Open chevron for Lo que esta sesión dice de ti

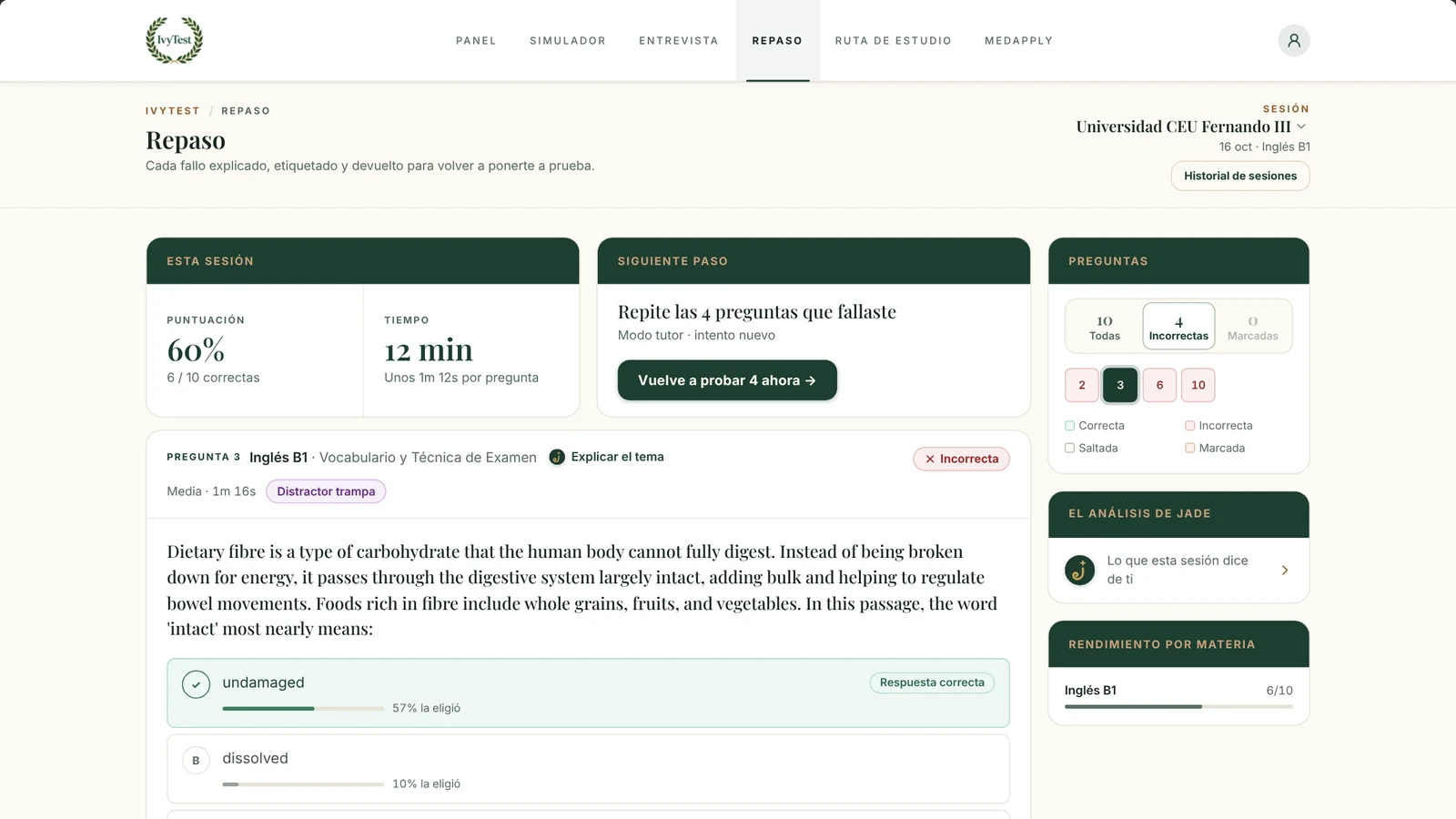tap(1285, 571)
